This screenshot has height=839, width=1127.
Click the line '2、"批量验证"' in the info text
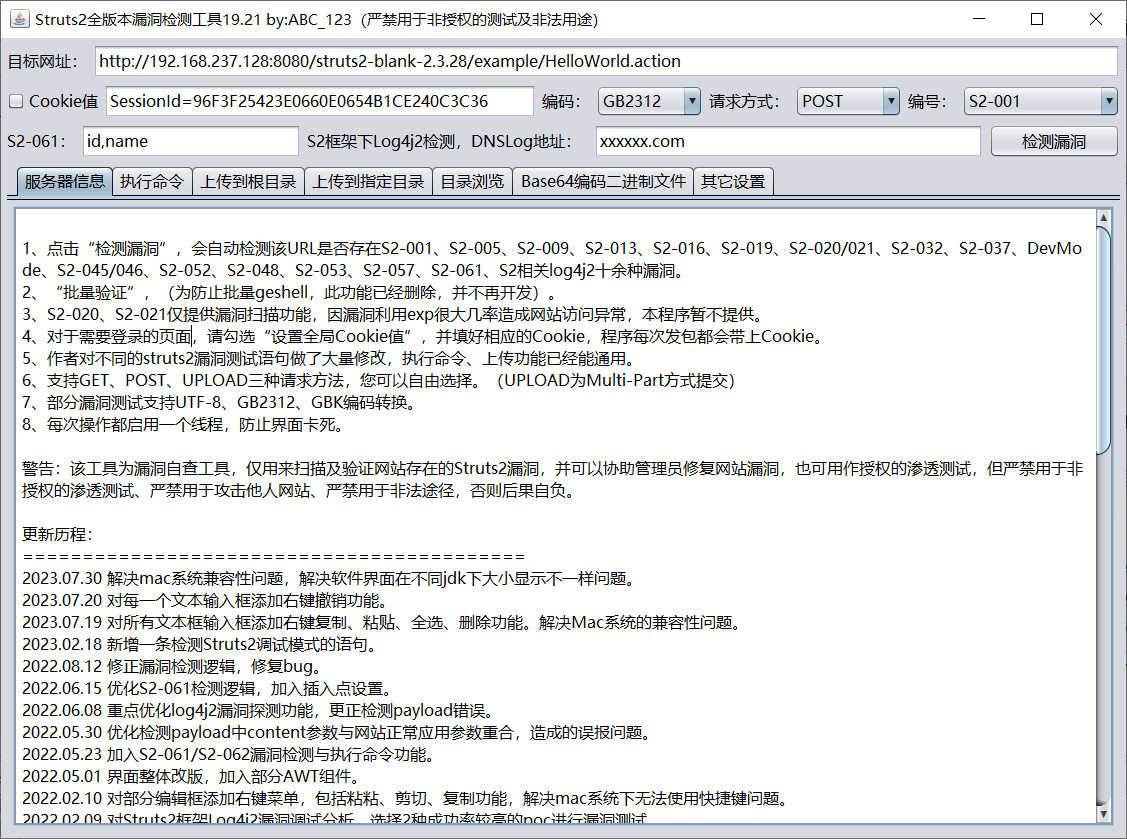coord(290,293)
